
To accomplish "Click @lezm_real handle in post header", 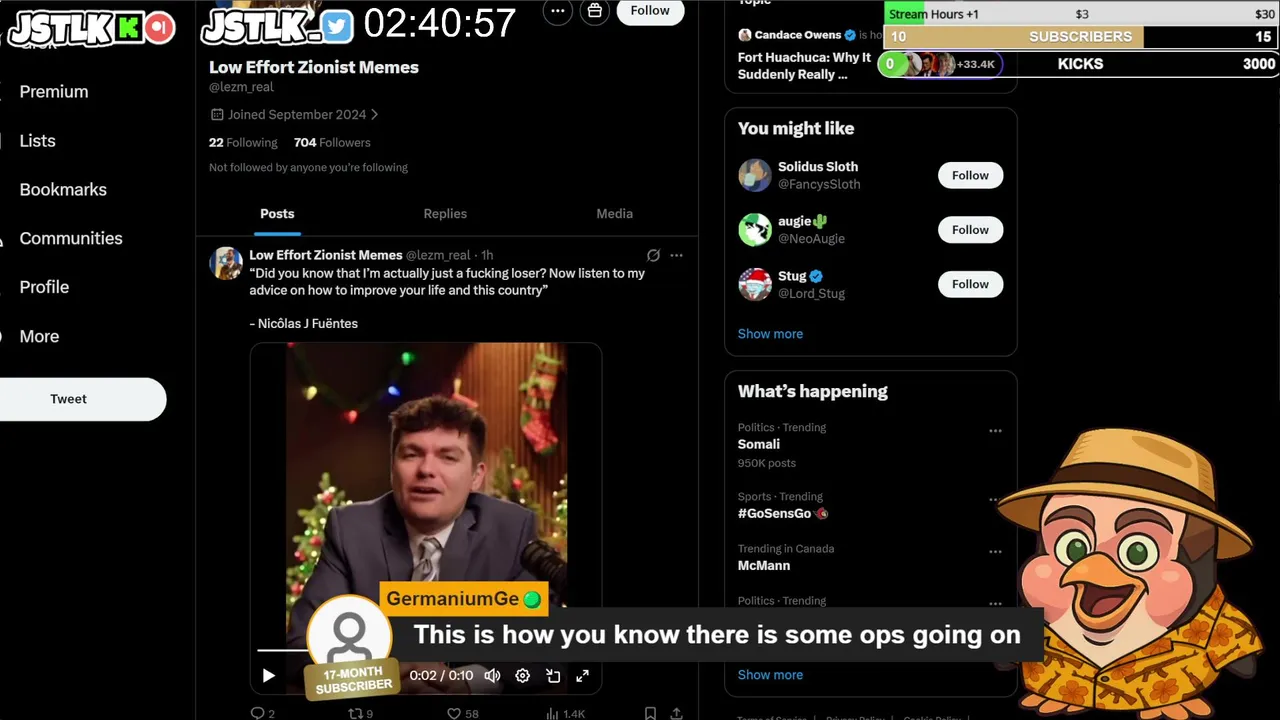I will (438, 255).
